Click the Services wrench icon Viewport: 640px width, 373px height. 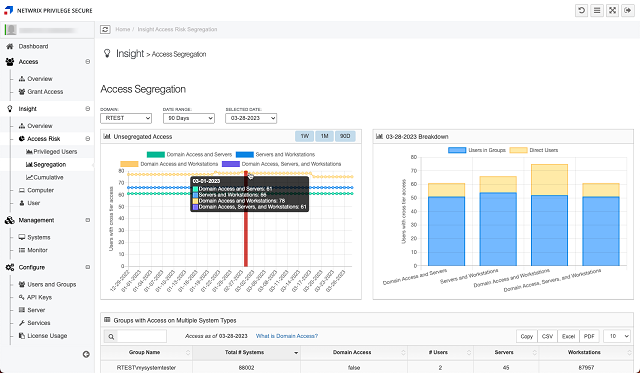pyautogui.click(x=22, y=323)
